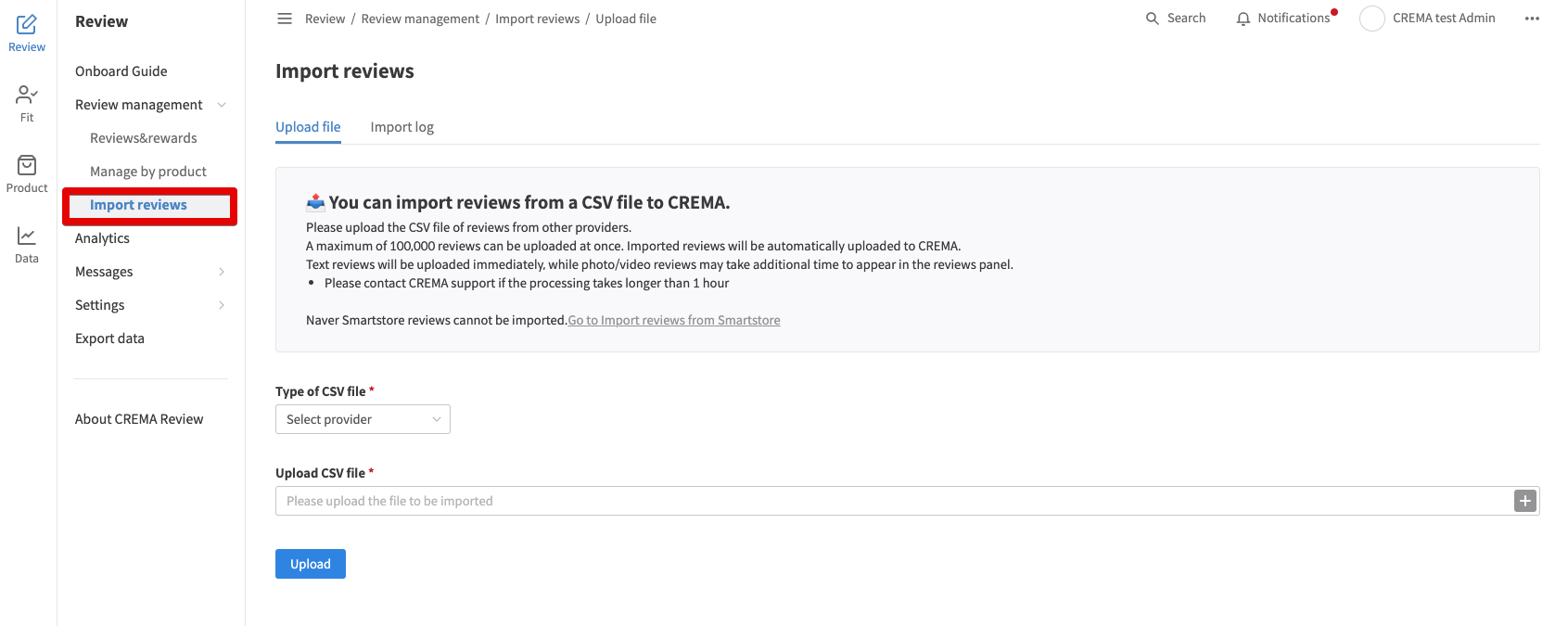Viewport: 1568px width, 626px height.
Task: Collapse the Review management section
Action: (x=222, y=105)
